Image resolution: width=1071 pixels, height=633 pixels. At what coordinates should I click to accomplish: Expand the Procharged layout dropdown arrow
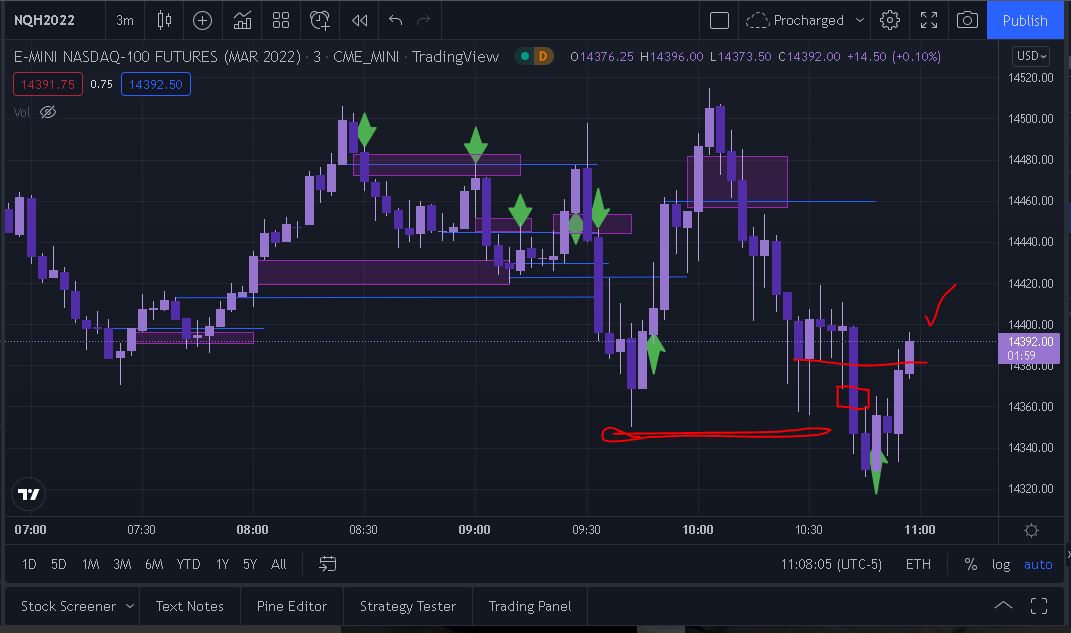[x=860, y=20]
